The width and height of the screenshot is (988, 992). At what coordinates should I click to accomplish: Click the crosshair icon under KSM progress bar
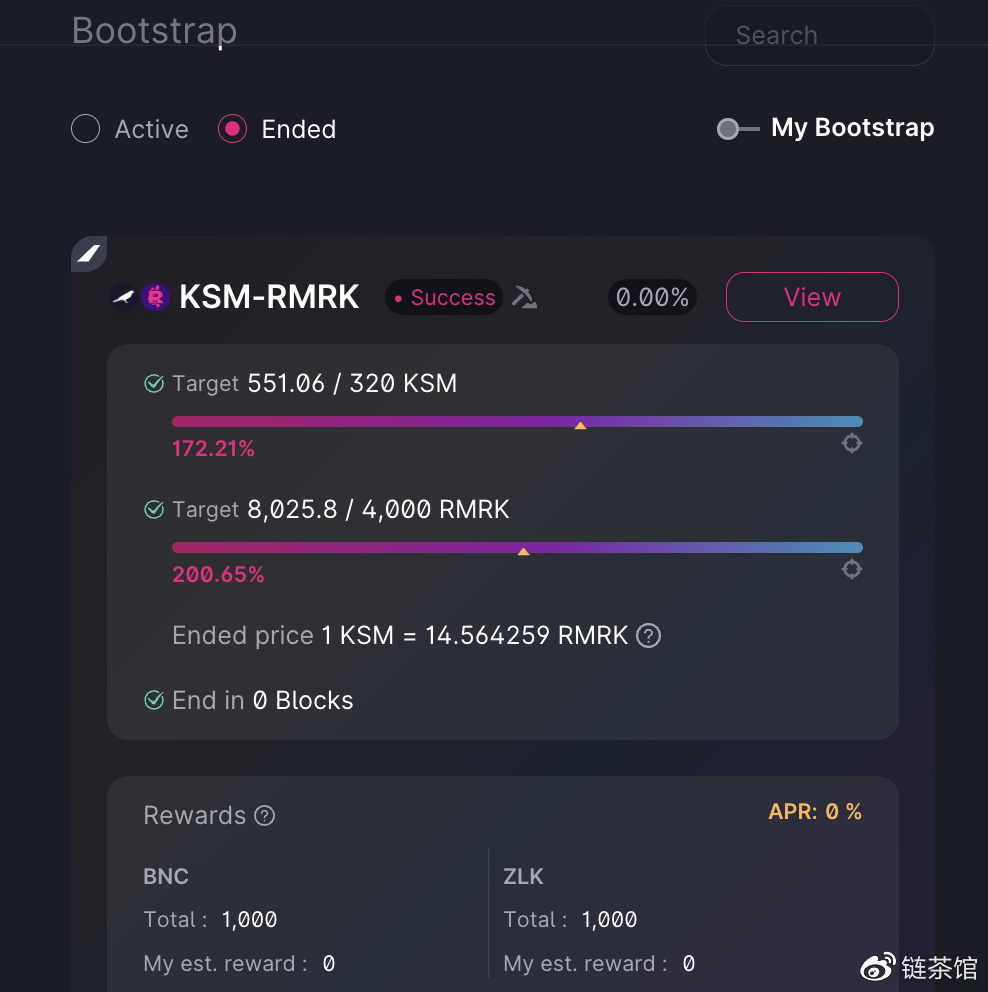[x=852, y=443]
